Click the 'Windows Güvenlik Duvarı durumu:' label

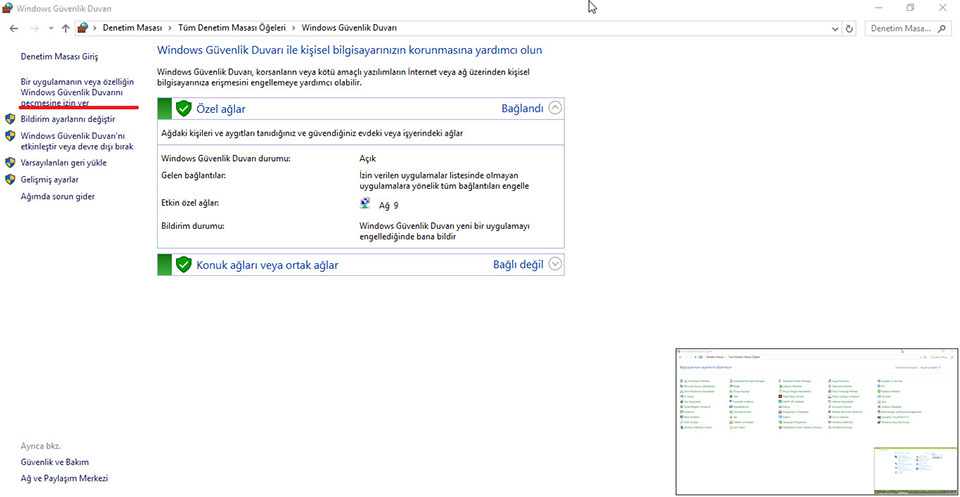[225, 159]
